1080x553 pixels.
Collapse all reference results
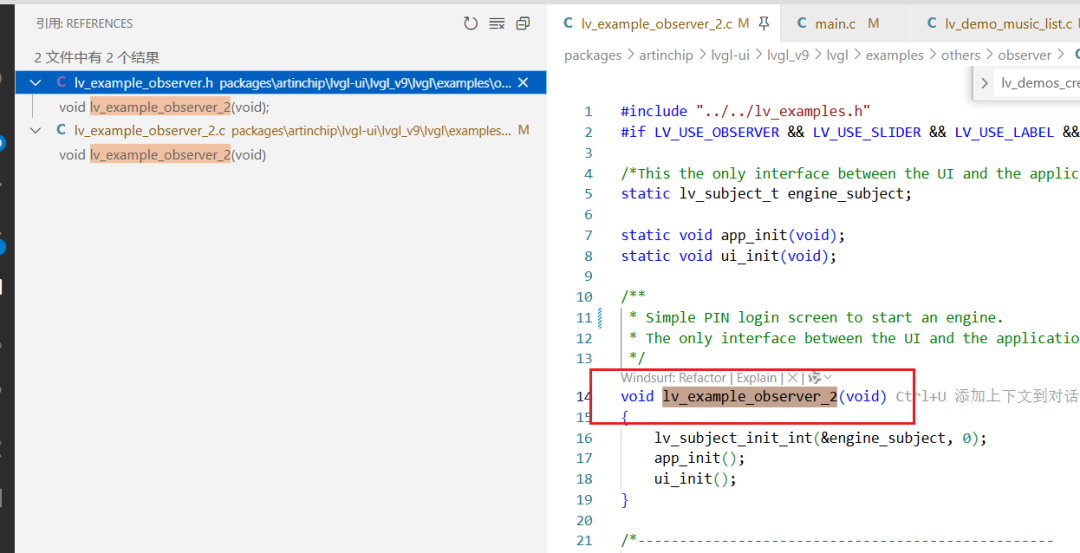523,23
